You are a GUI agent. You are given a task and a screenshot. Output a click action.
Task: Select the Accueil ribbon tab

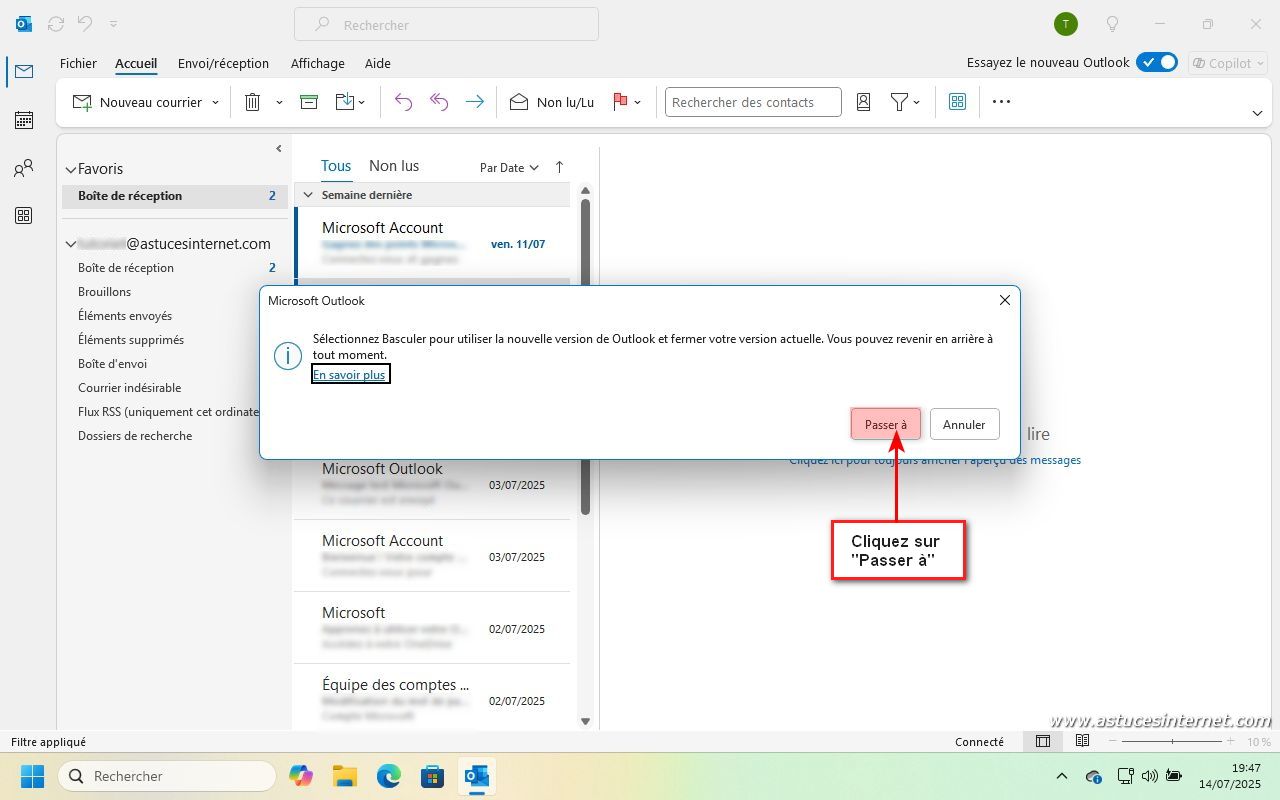coord(136,63)
